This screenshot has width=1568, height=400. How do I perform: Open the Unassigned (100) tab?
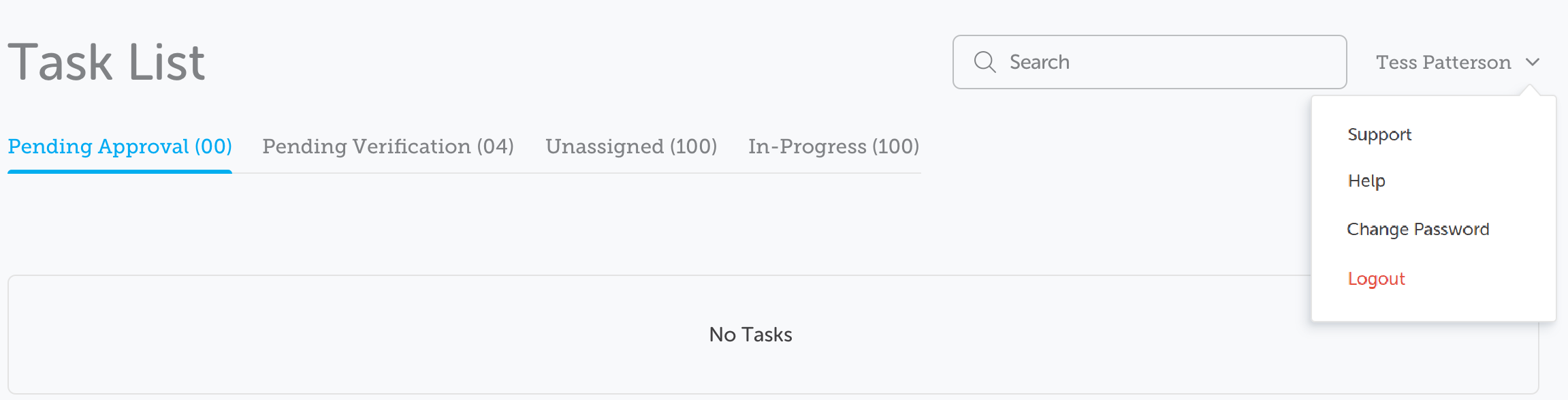pos(631,147)
